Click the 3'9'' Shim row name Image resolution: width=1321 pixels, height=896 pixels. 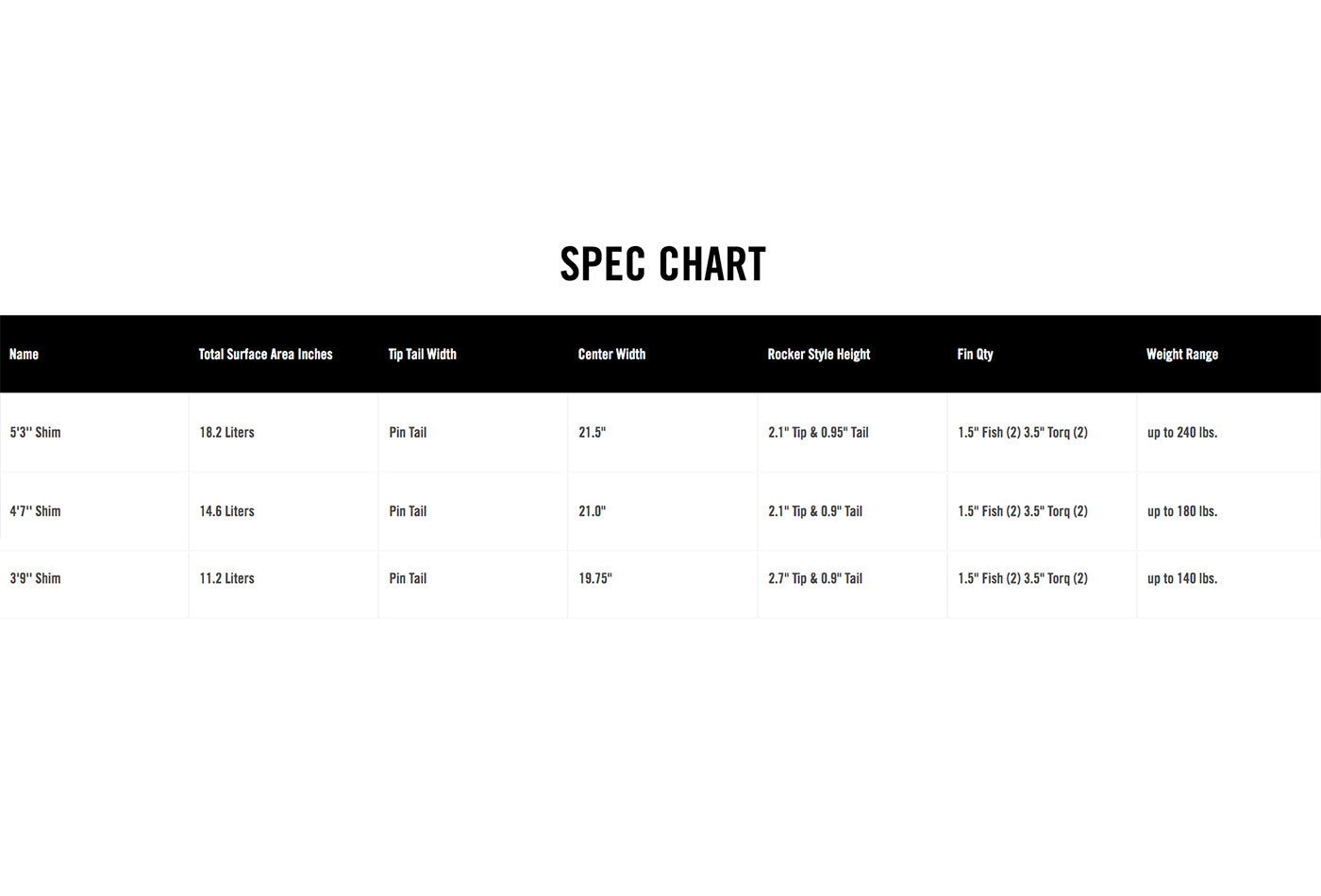(x=36, y=578)
